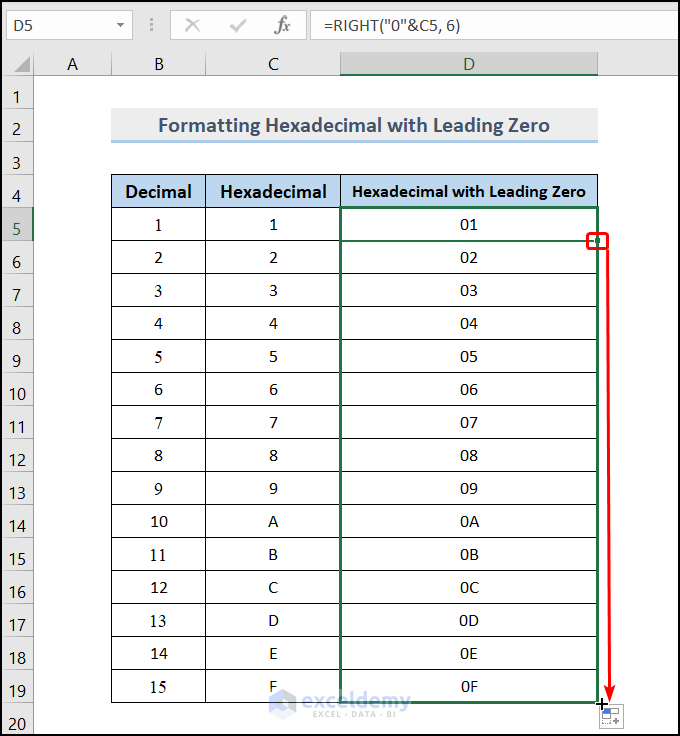Select cell showing 08
The height and width of the screenshot is (736, 680).
[x=469, y=455]
